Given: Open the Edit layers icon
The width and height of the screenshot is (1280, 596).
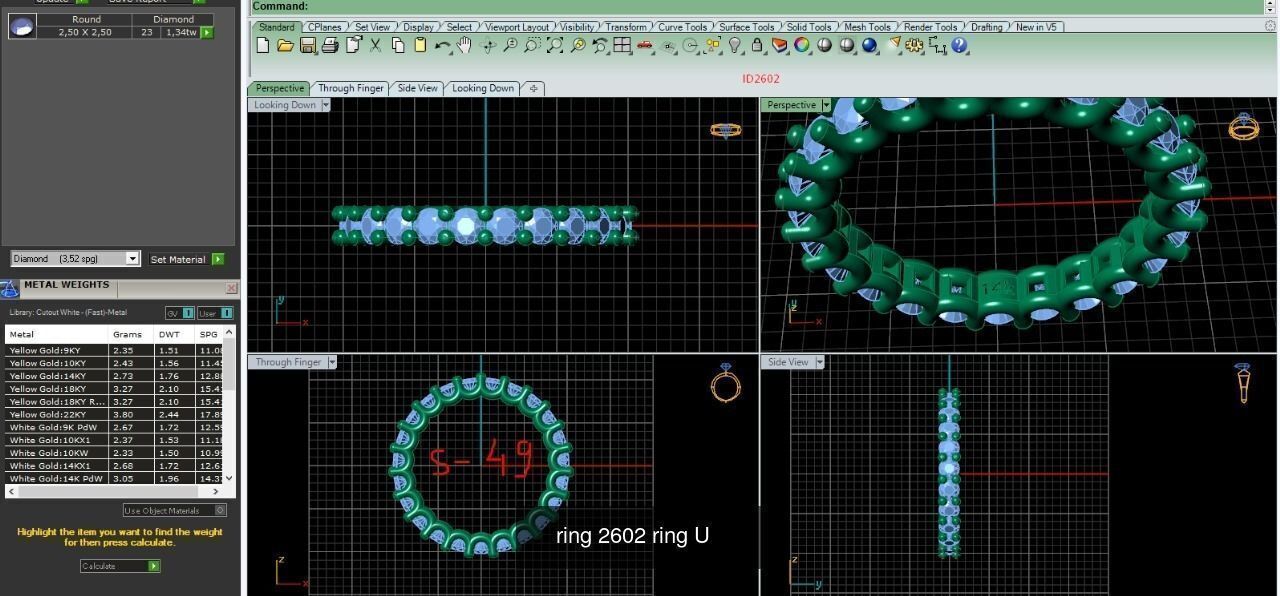Looking at the screenshot, I should 779,45.
